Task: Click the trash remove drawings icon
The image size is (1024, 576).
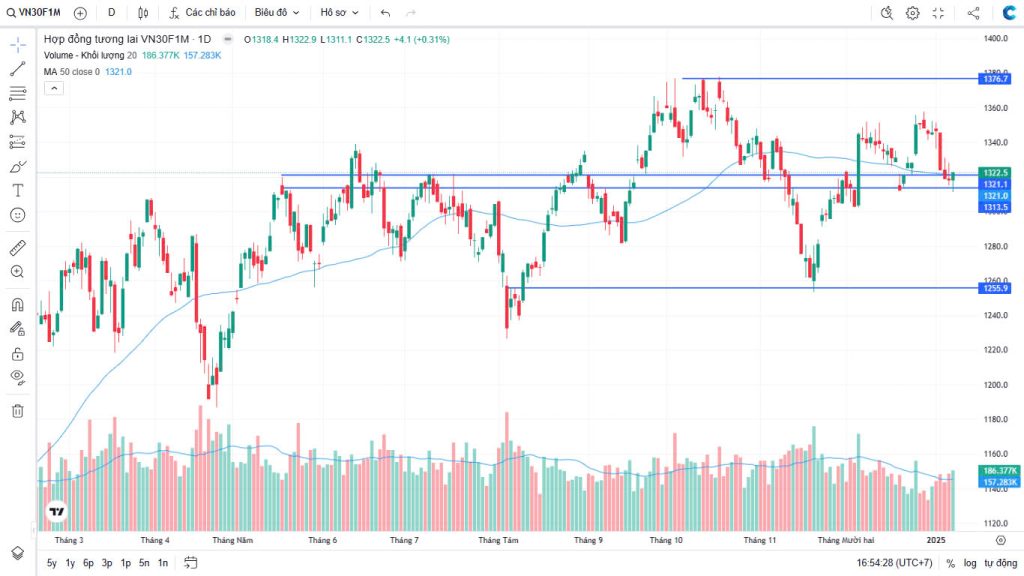Action: (17, 410)
